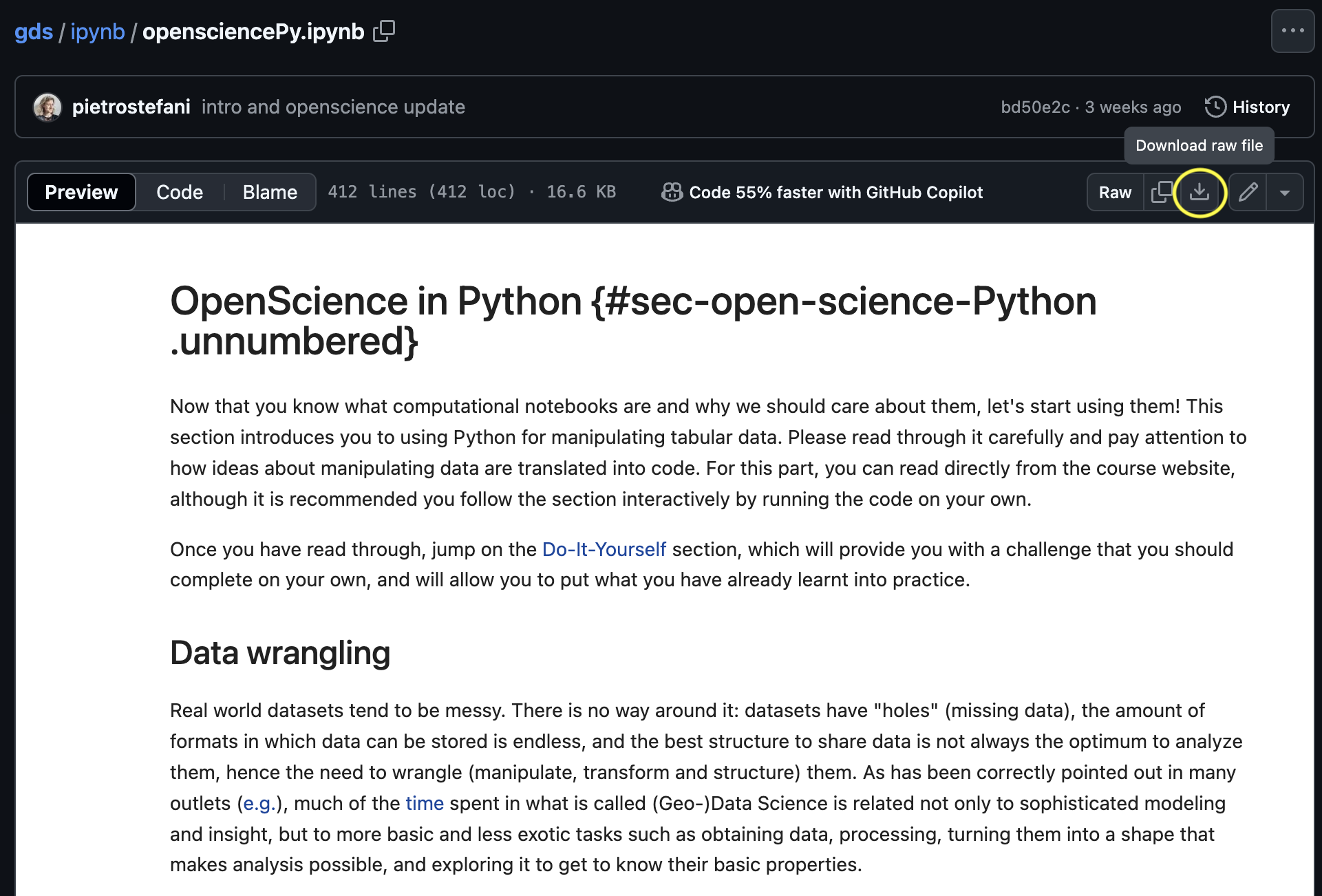Expand the edit options dropdown arrow
The image size is (1322, 896).
pos(1284,192)
